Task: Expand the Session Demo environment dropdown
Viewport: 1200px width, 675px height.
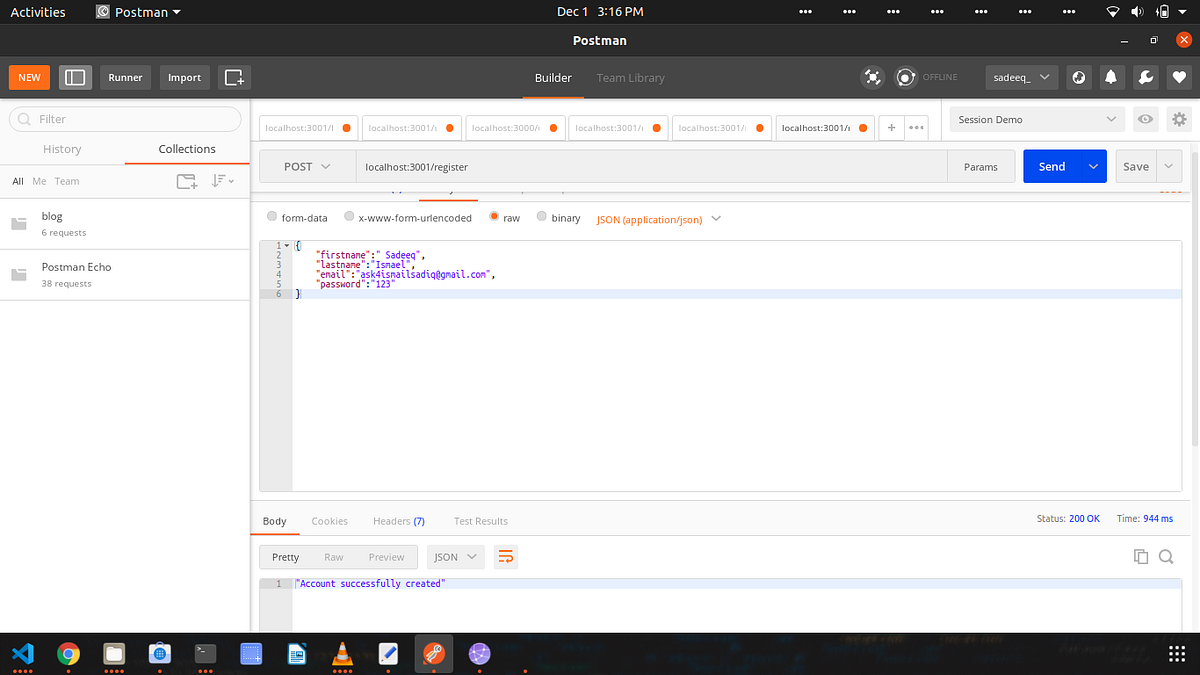Action: [x=1036, y=119]
